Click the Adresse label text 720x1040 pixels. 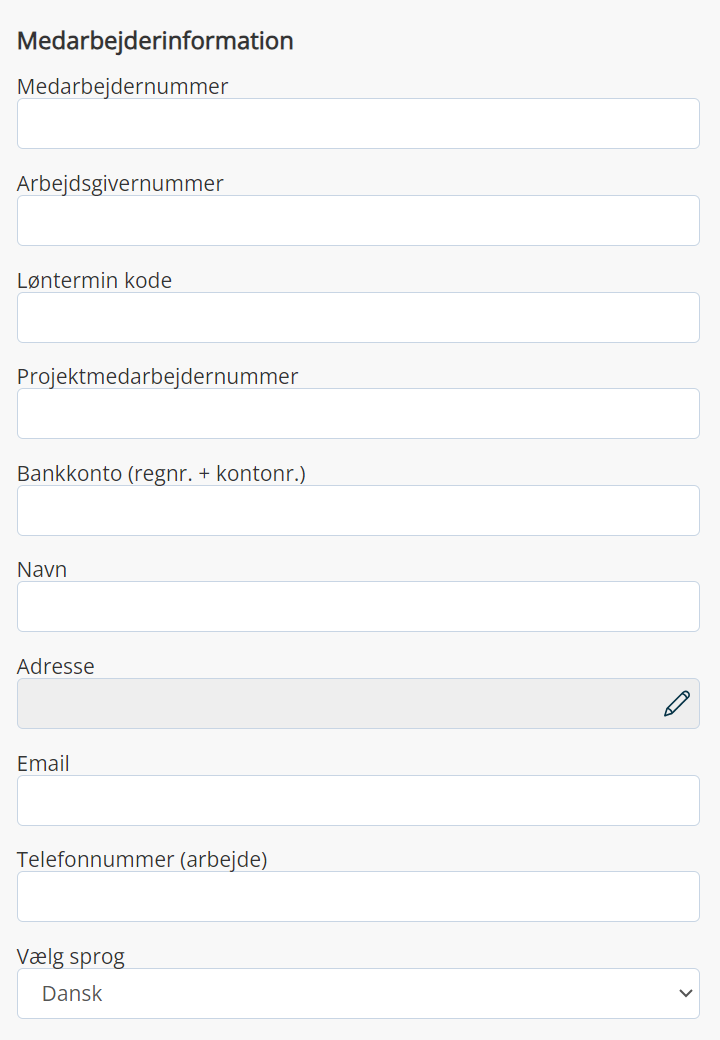coord(56,667)
